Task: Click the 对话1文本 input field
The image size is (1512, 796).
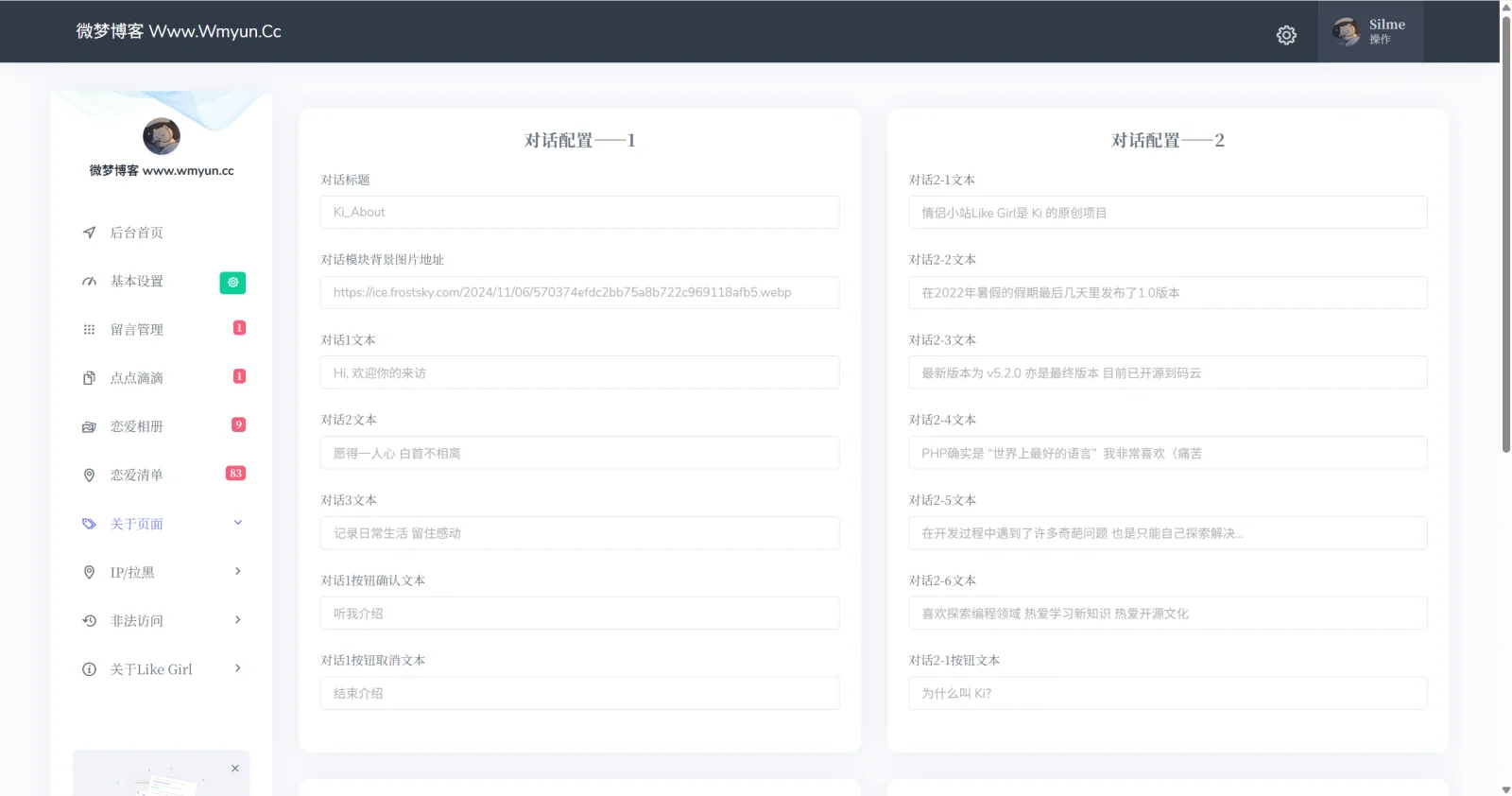Action: pos(579,372)
